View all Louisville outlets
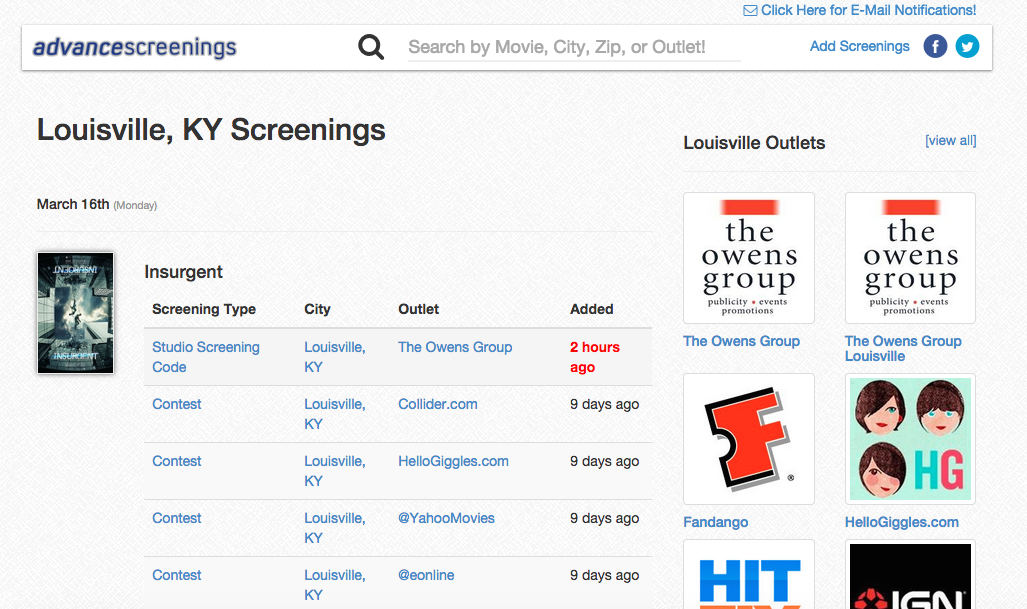 pyautogui.click(x=950, y=141)
